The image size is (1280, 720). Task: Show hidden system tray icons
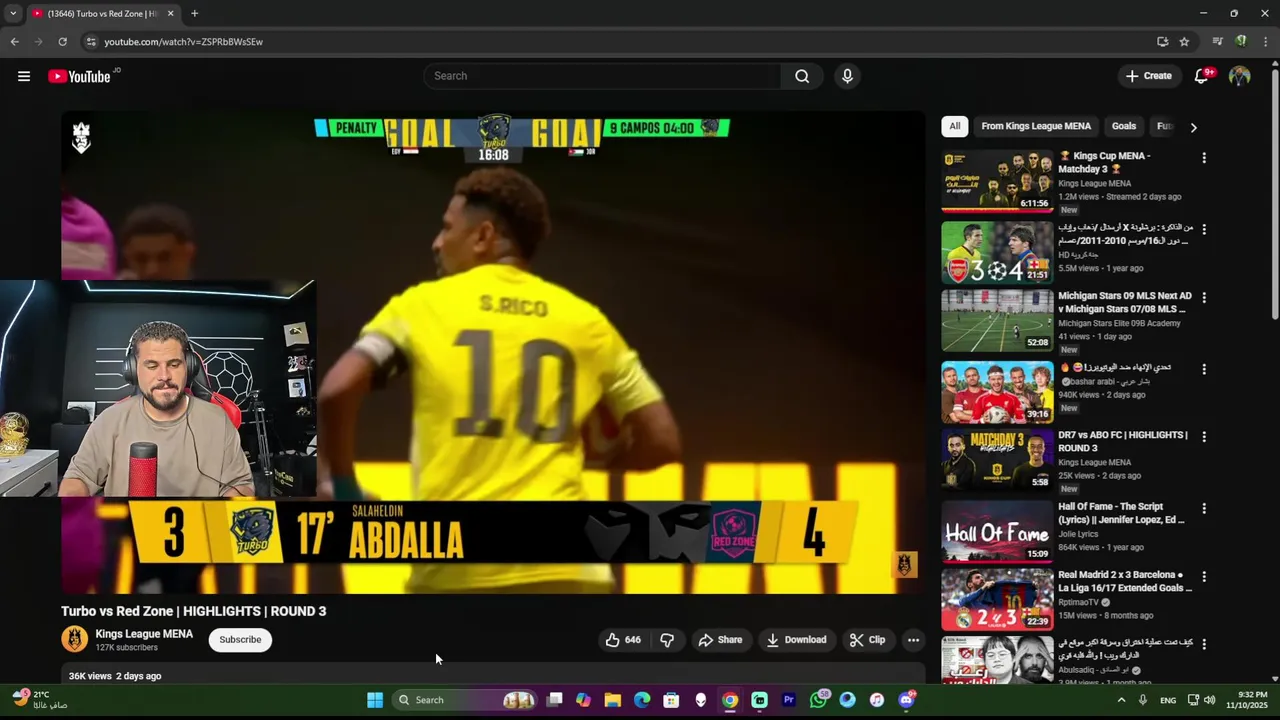tap(1121, 700)
